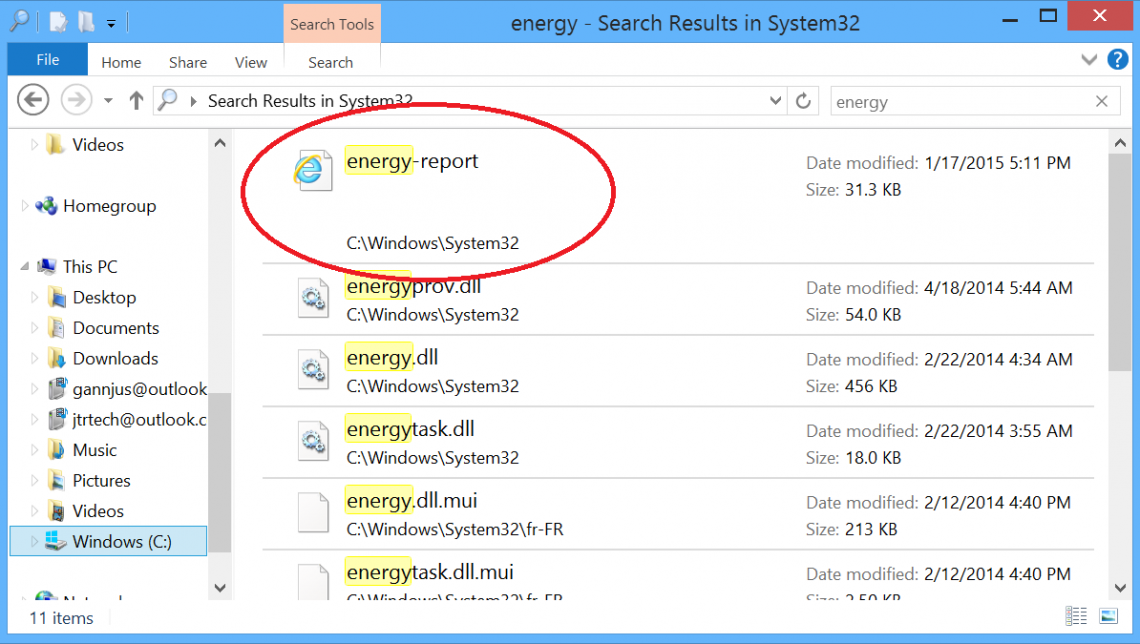Screen dimensions: 1140x644
Task: Open the address bar history dropdown
Action: pos(775,101)
